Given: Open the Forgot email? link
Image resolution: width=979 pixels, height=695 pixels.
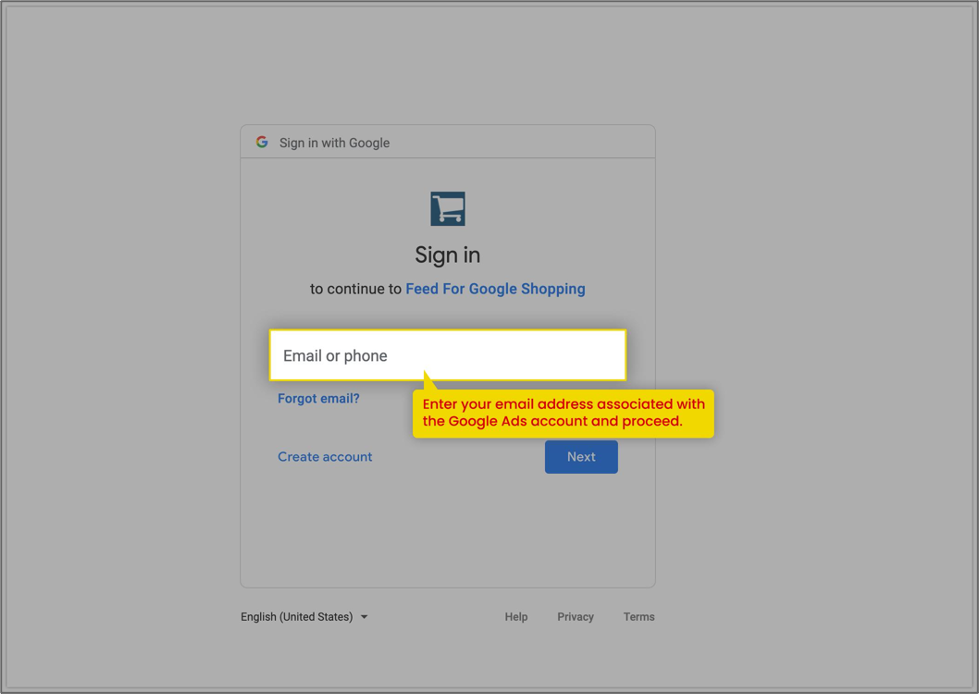Looking at the screenshot, I should point(318,398).
